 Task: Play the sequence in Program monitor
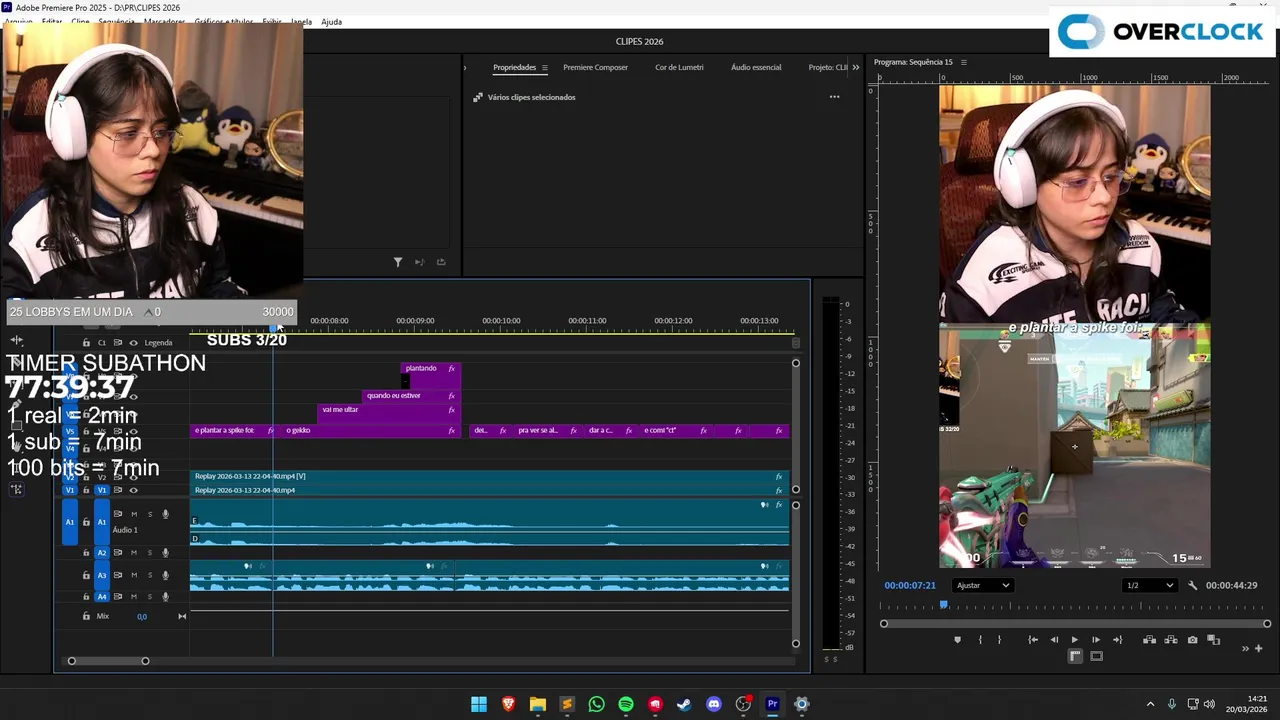tap(1075, 640)
